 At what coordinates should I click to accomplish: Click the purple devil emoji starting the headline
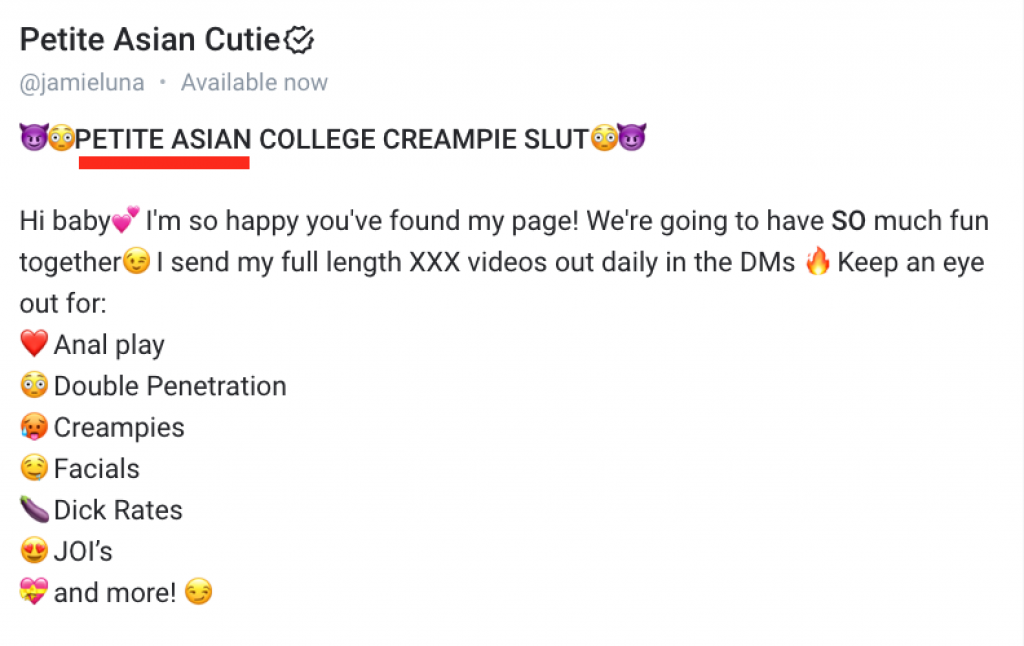[33, 138]
